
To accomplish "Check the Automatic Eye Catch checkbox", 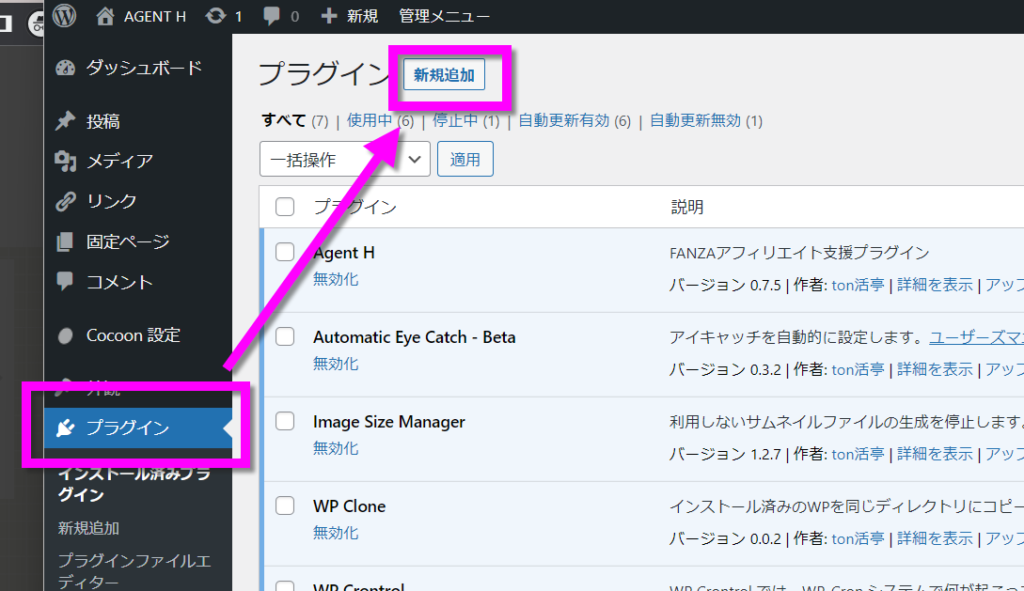I will coord(285,337).
